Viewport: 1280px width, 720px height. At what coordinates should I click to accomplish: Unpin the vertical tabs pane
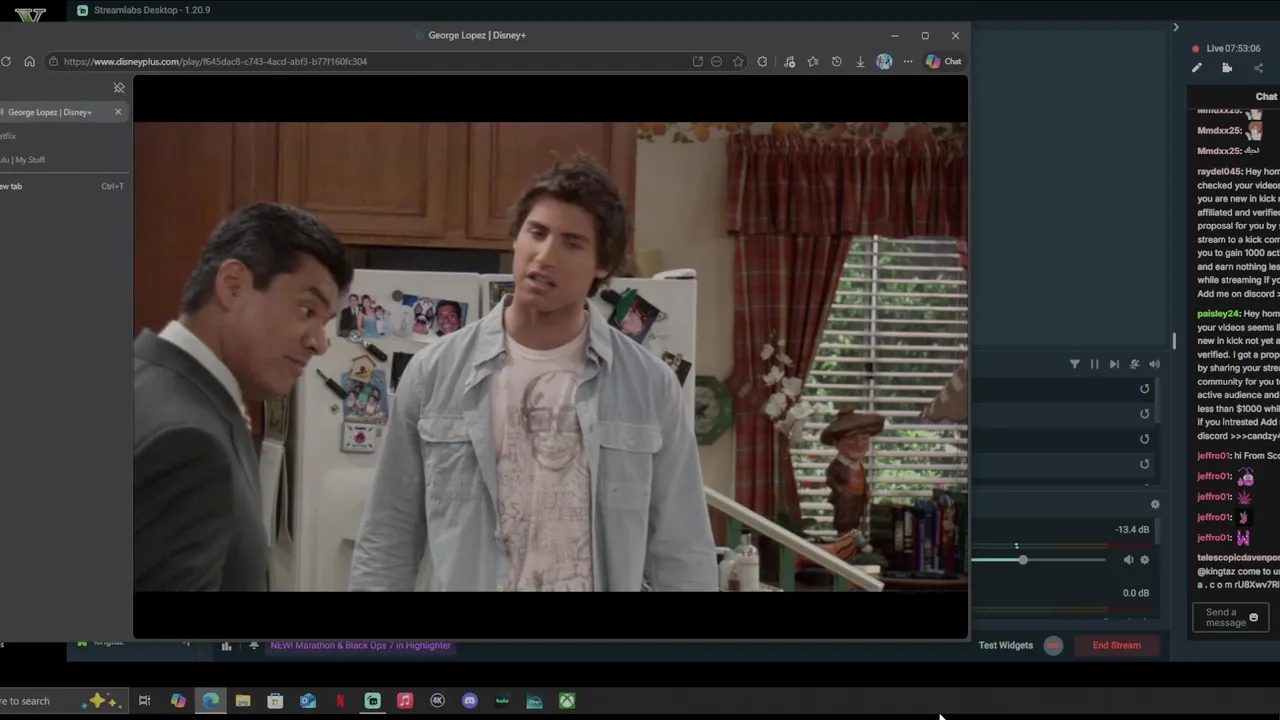pyautogui.click(x=119, y=88)
